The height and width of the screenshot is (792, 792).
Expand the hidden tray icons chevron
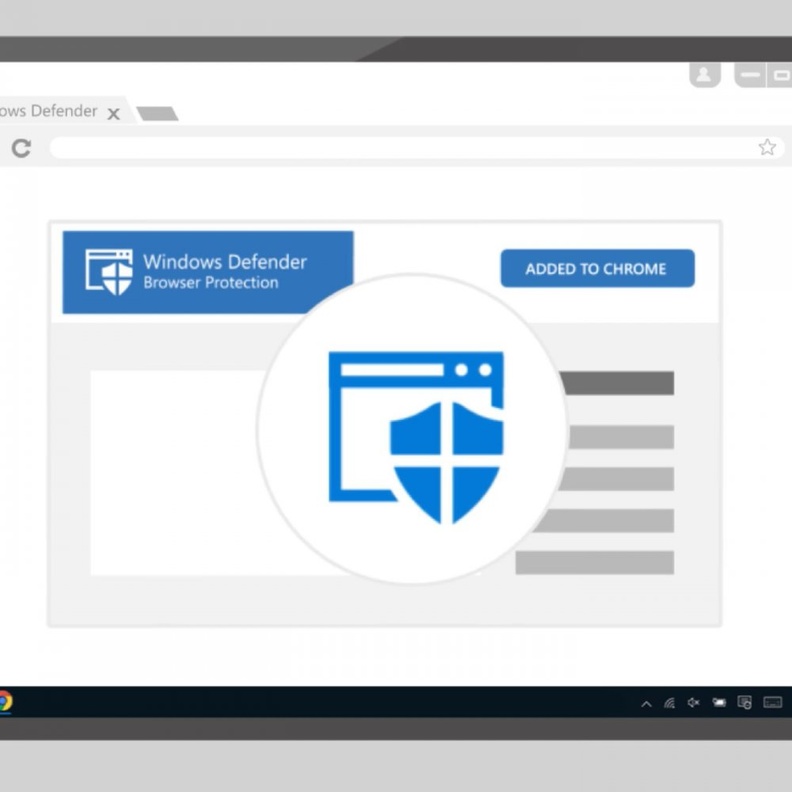click(x=646, y=704)
